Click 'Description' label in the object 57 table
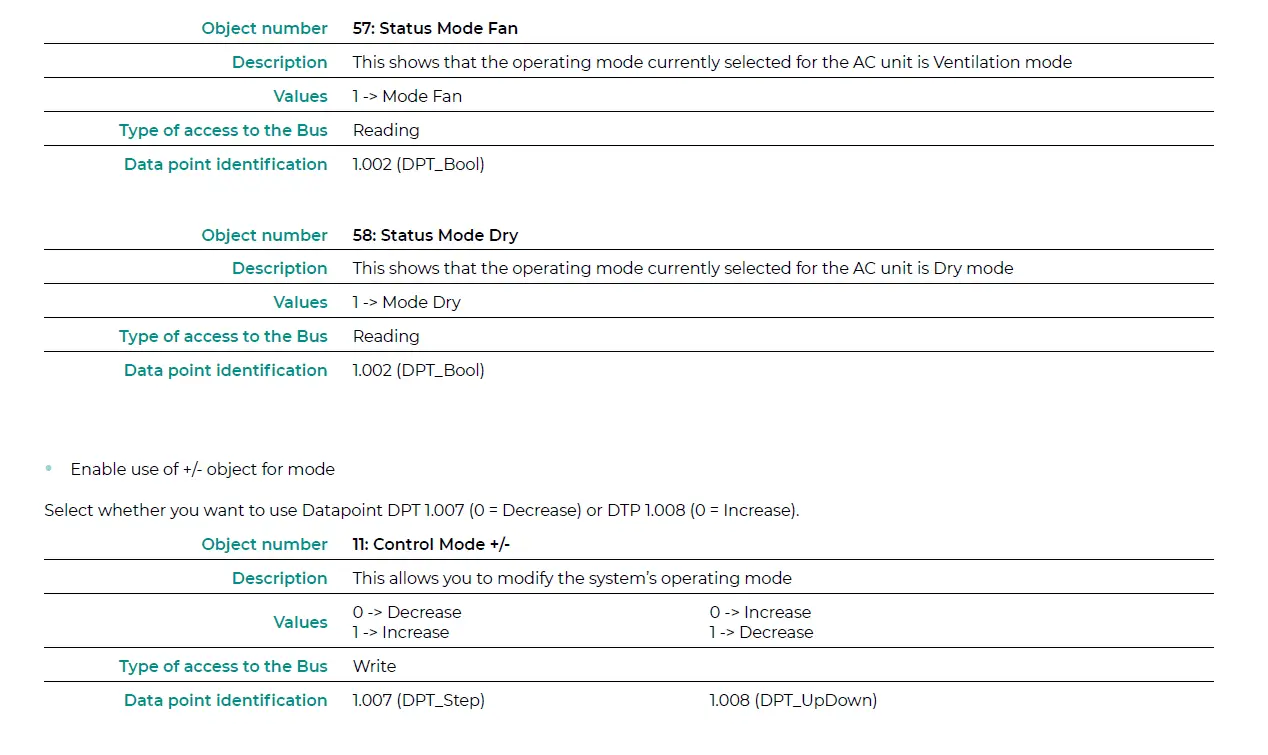Viewport: 1268px width, 755px height. tap(279, 62)
